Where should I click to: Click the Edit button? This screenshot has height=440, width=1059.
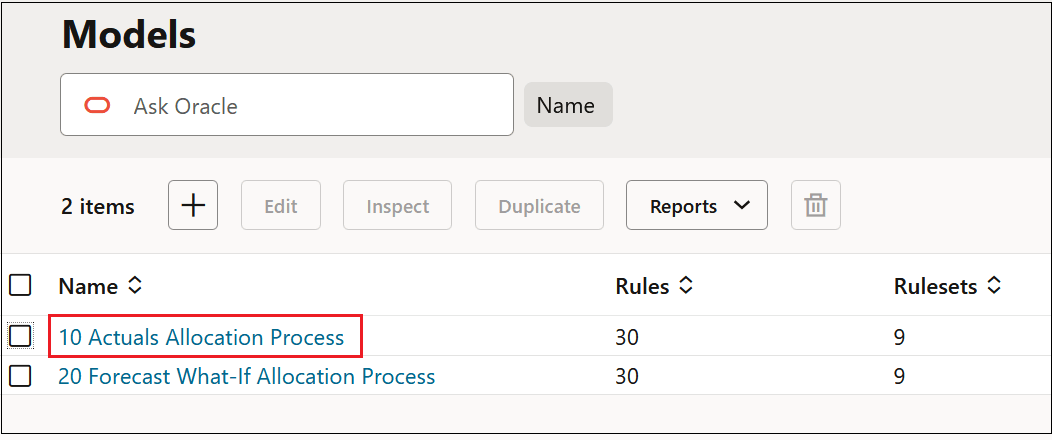[281, 206]
